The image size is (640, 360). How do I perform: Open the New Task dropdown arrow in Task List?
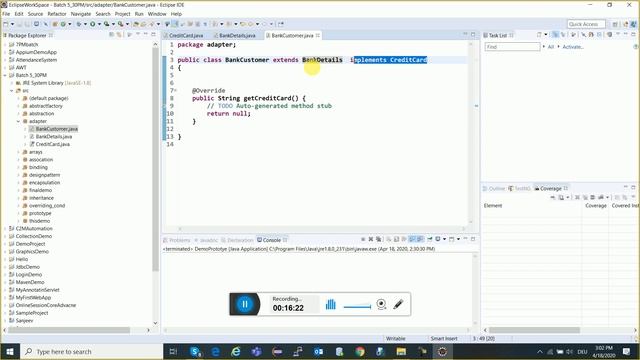(546, 35)
